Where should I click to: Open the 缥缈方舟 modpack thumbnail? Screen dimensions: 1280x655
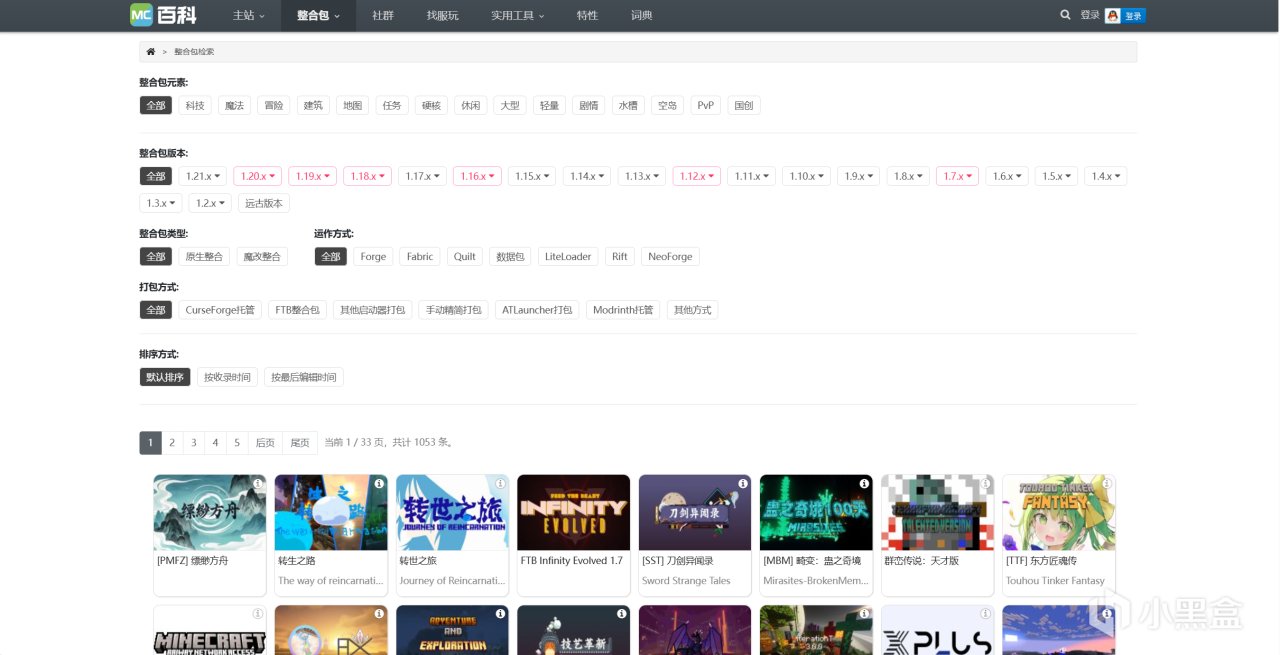point(210,512)
